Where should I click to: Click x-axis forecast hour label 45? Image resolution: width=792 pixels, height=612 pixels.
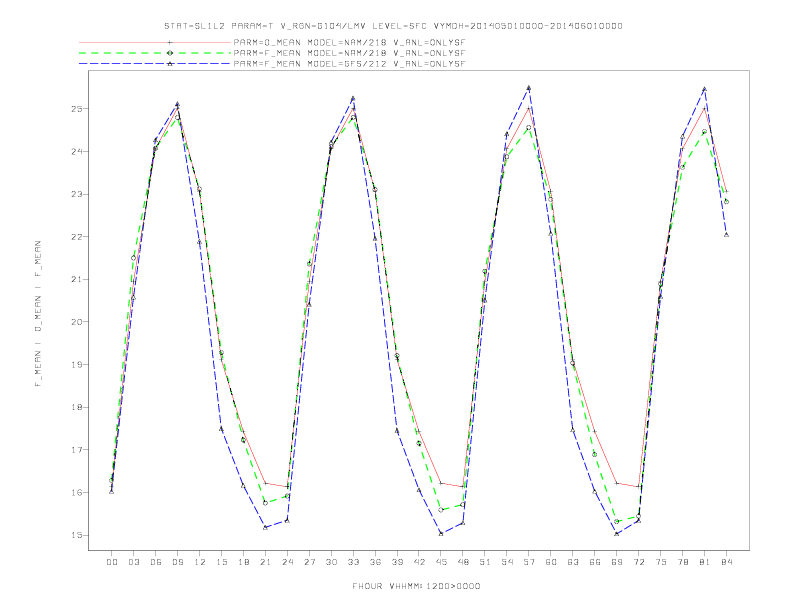(x=441, y=562)
